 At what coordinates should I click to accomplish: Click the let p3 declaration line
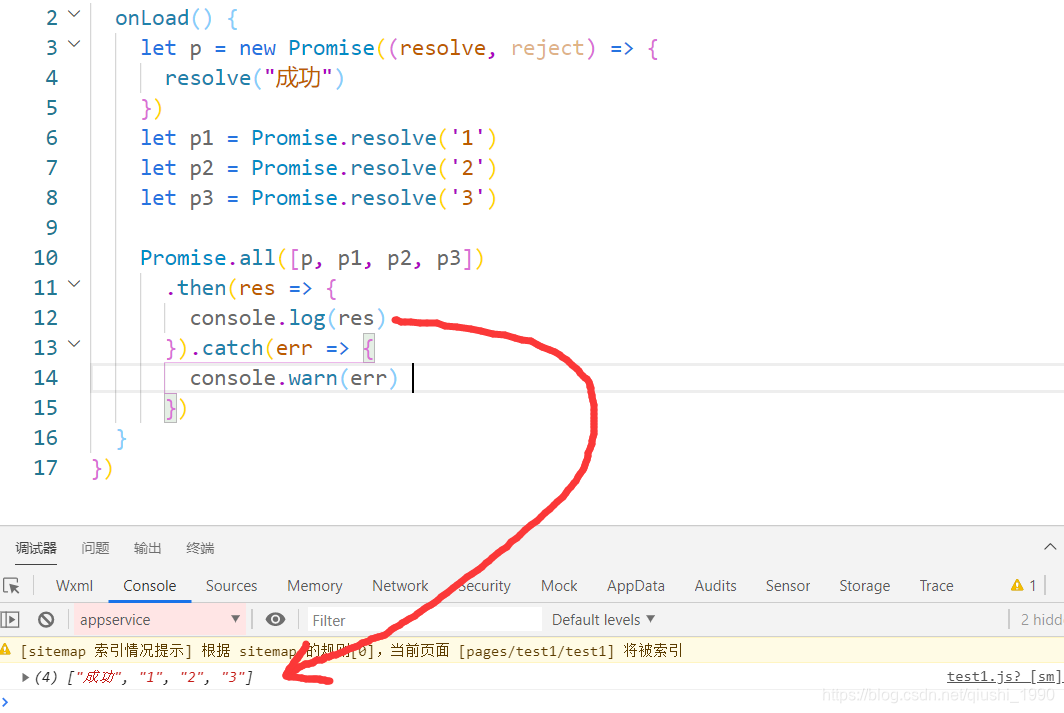point(318,197)
